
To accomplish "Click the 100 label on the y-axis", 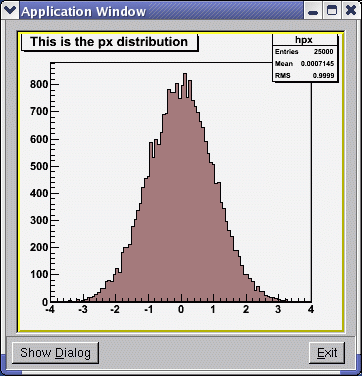I will point(39,275).
